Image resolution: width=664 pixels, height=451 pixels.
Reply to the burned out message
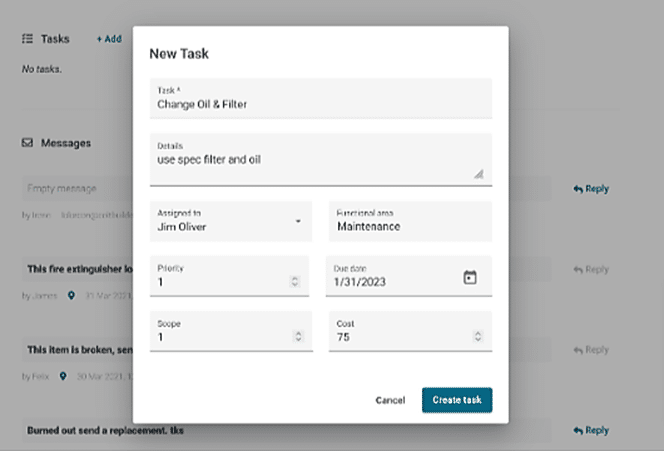tap(591, 430)
